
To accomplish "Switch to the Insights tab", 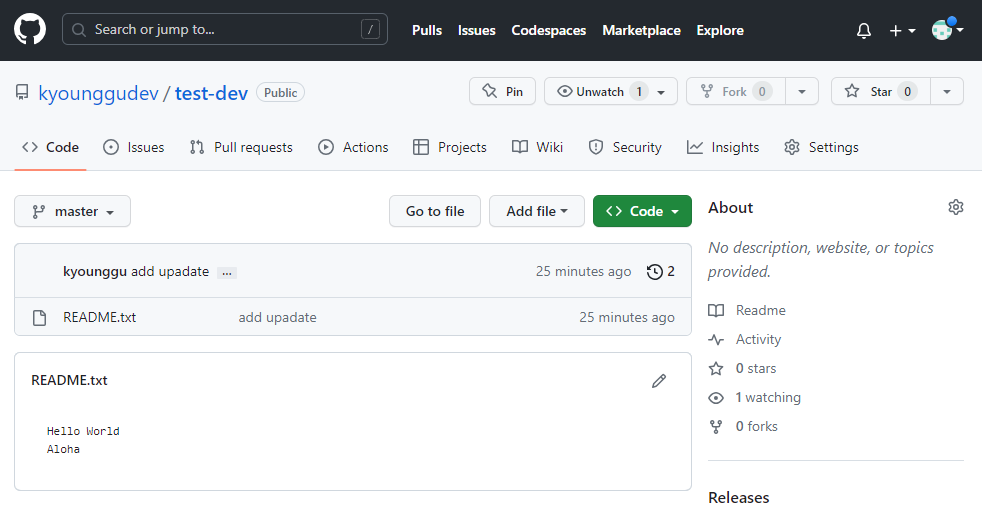I will pyautogui.click(x=723, y=147).
